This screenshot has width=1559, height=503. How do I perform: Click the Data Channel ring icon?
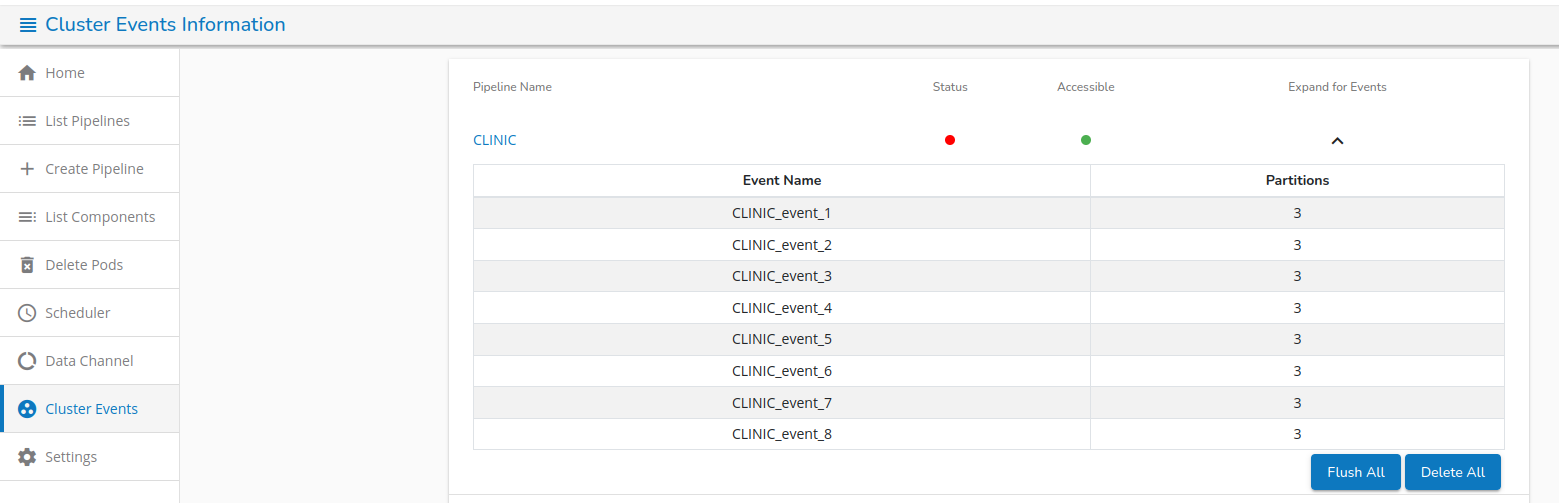coord(28,361)
